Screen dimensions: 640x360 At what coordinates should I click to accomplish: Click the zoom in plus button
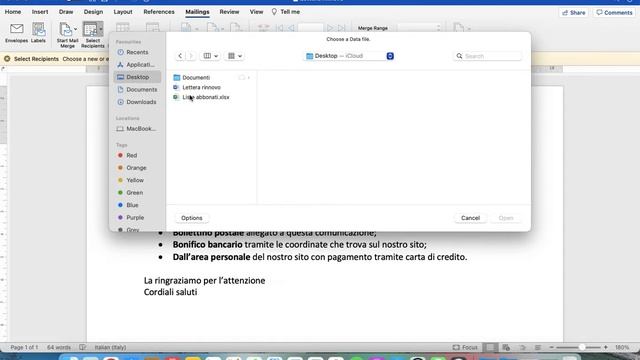click(x=606, y=347)
